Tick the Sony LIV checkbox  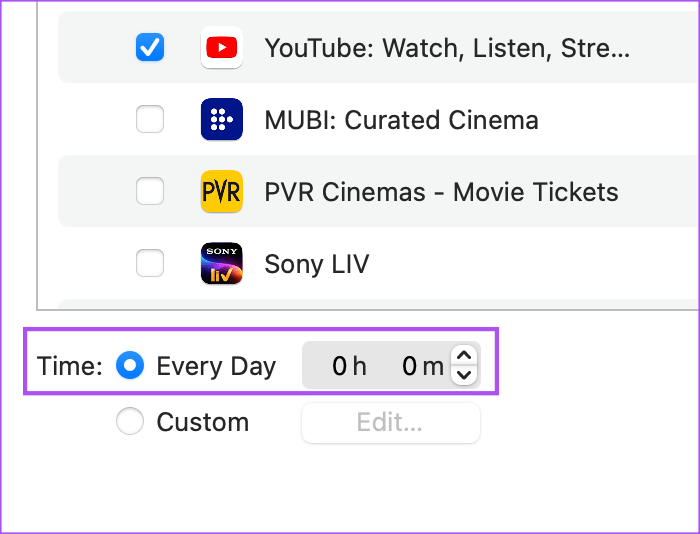click(x=150, y=263)
